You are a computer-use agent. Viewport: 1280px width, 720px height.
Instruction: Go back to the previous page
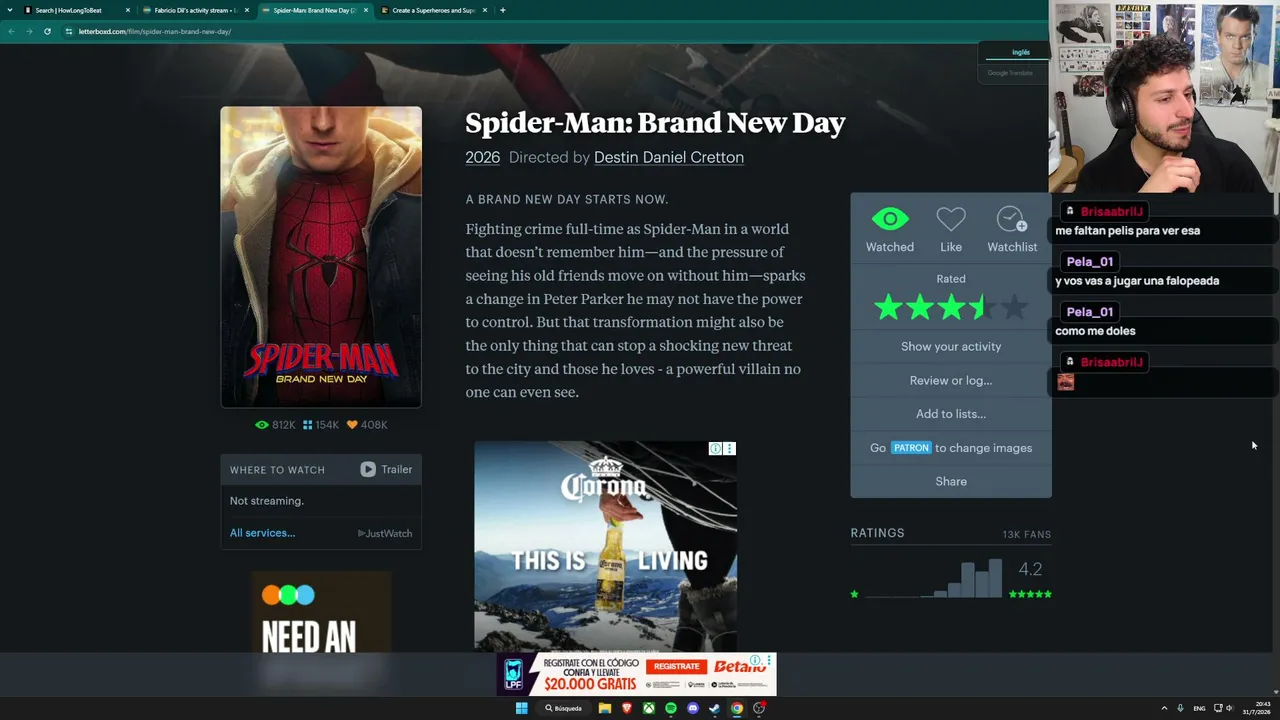tap(11, 31)
